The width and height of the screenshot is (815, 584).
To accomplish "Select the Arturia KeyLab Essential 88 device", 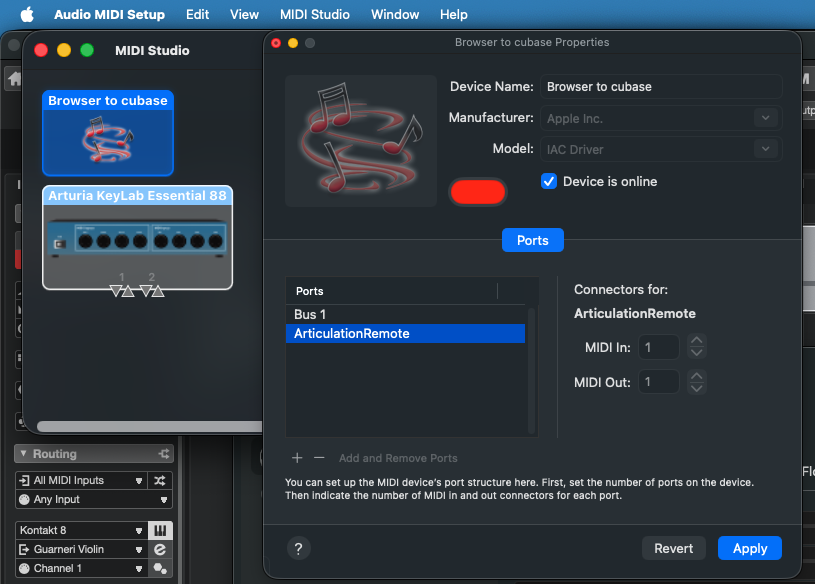I will coord(138,237).
